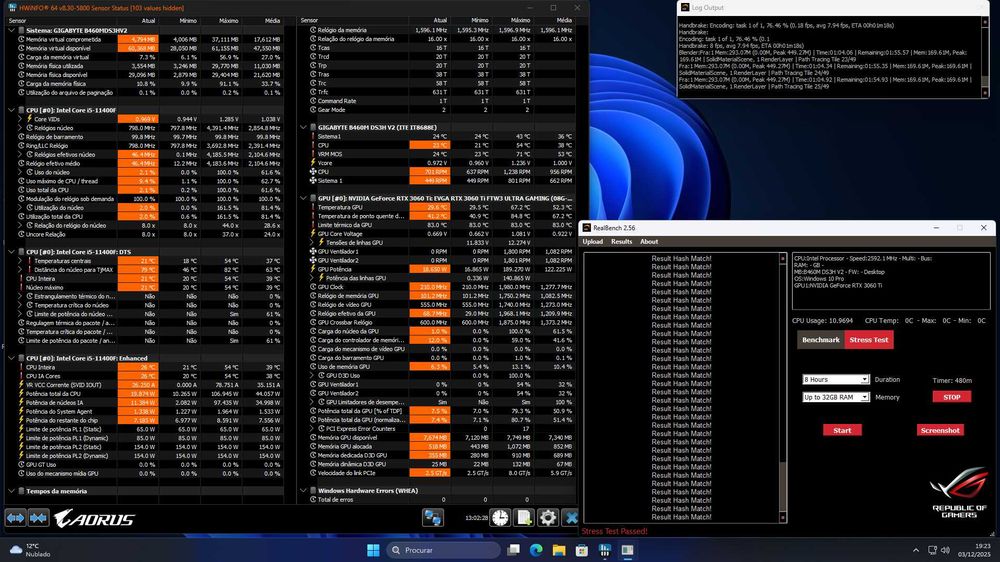Select VRM MOS temperature row
Screen dimensions: 1000x562
pyautogui.click(x=436, y=154)
